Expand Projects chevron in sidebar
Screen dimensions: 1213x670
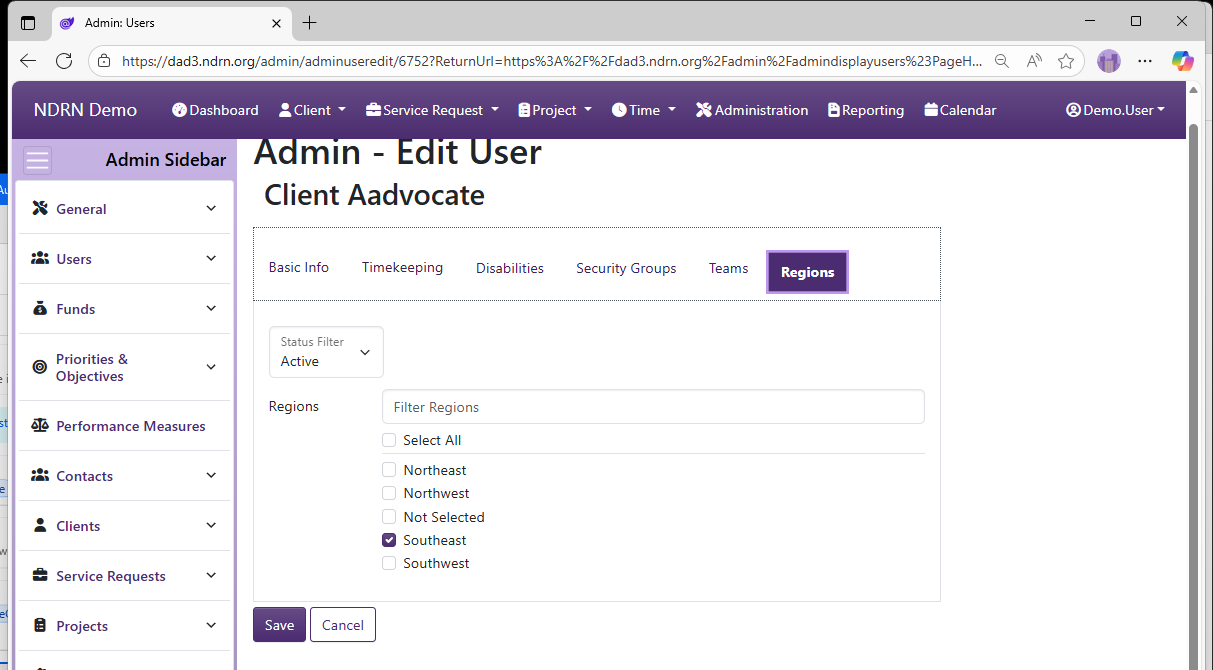pos(211,625)
